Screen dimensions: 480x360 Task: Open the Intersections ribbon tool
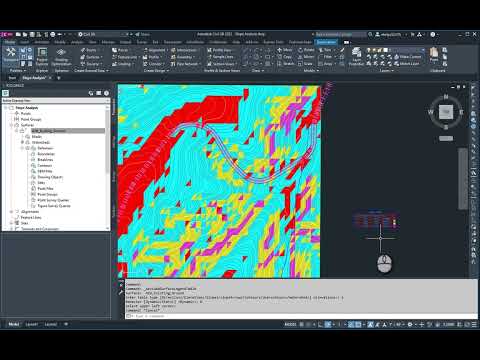184,50
